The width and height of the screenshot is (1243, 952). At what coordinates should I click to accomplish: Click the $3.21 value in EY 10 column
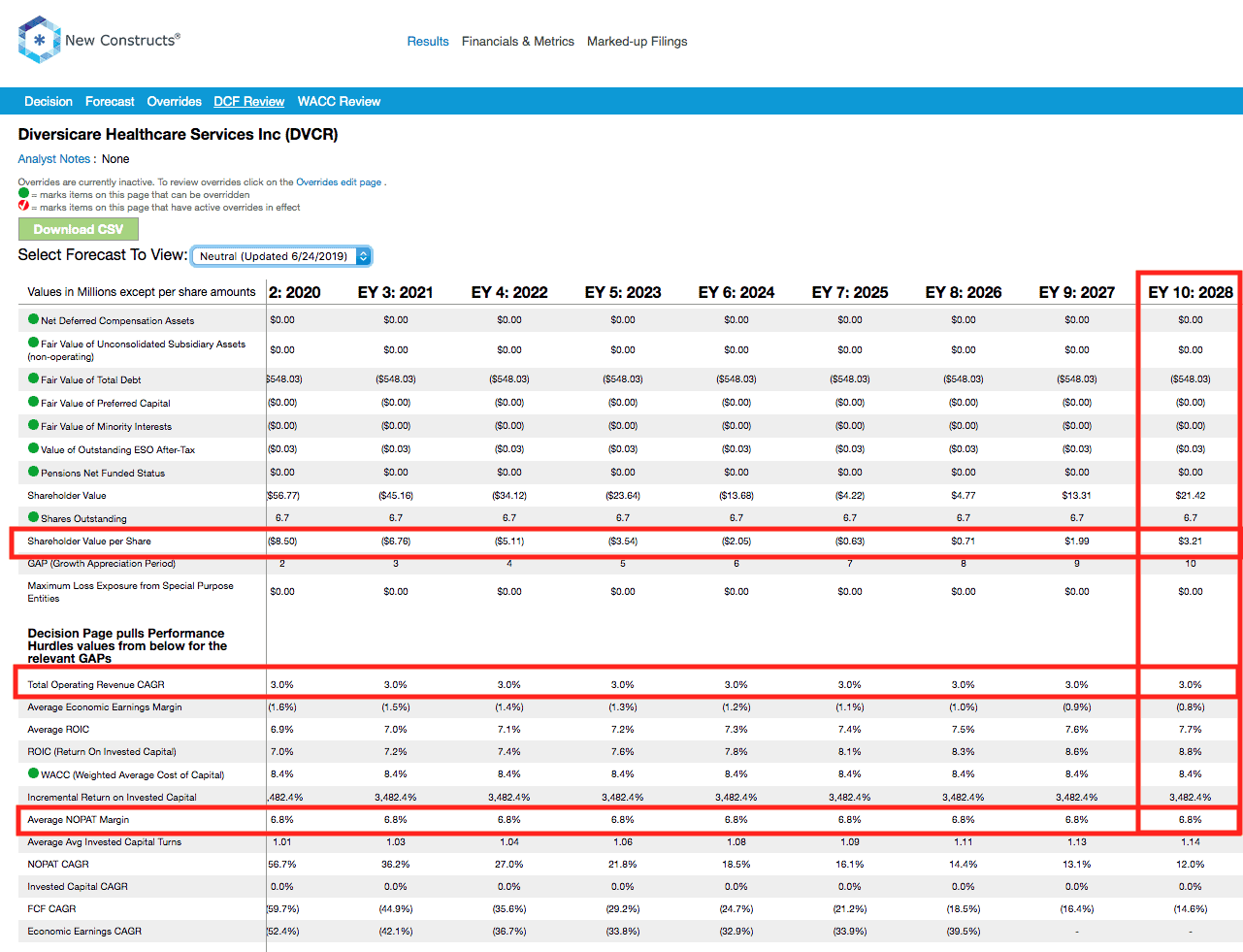[x=1191, y=542]
